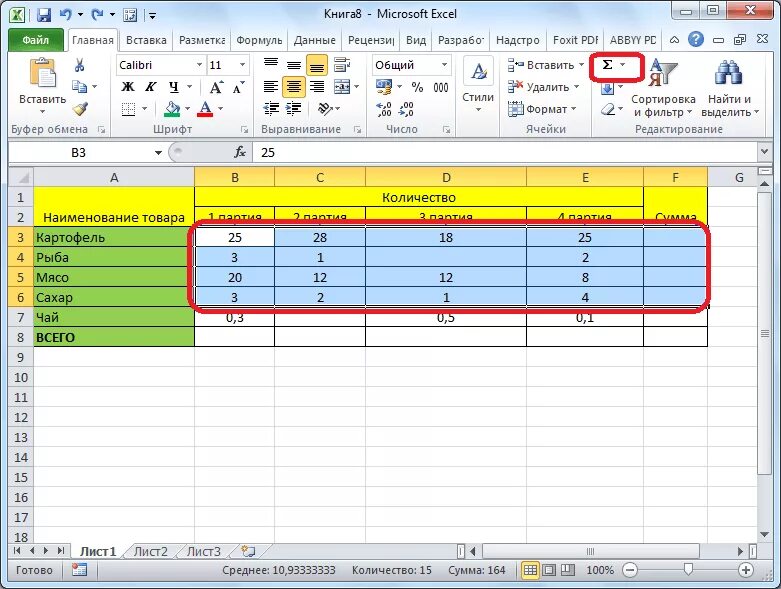Toggle middle vertical alignment
Screen dimensions: 781x589
pos(294,65)
